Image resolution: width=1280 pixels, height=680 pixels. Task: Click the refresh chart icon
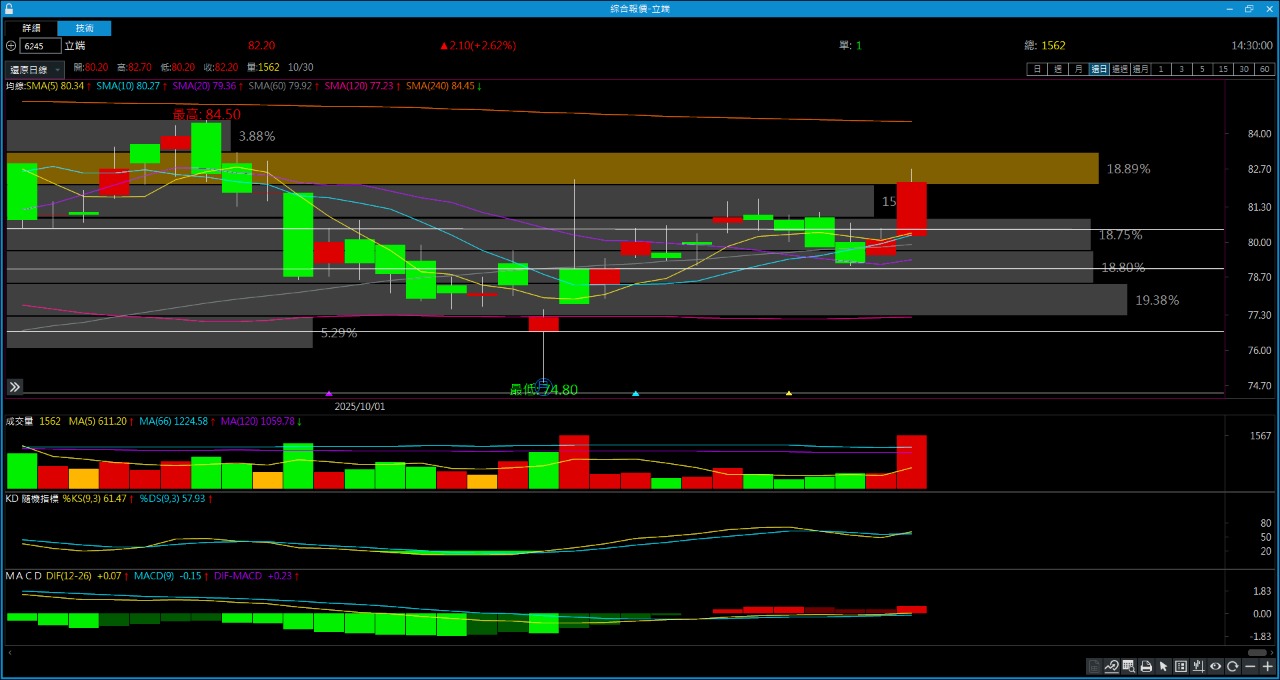(x=1233, y=666)
